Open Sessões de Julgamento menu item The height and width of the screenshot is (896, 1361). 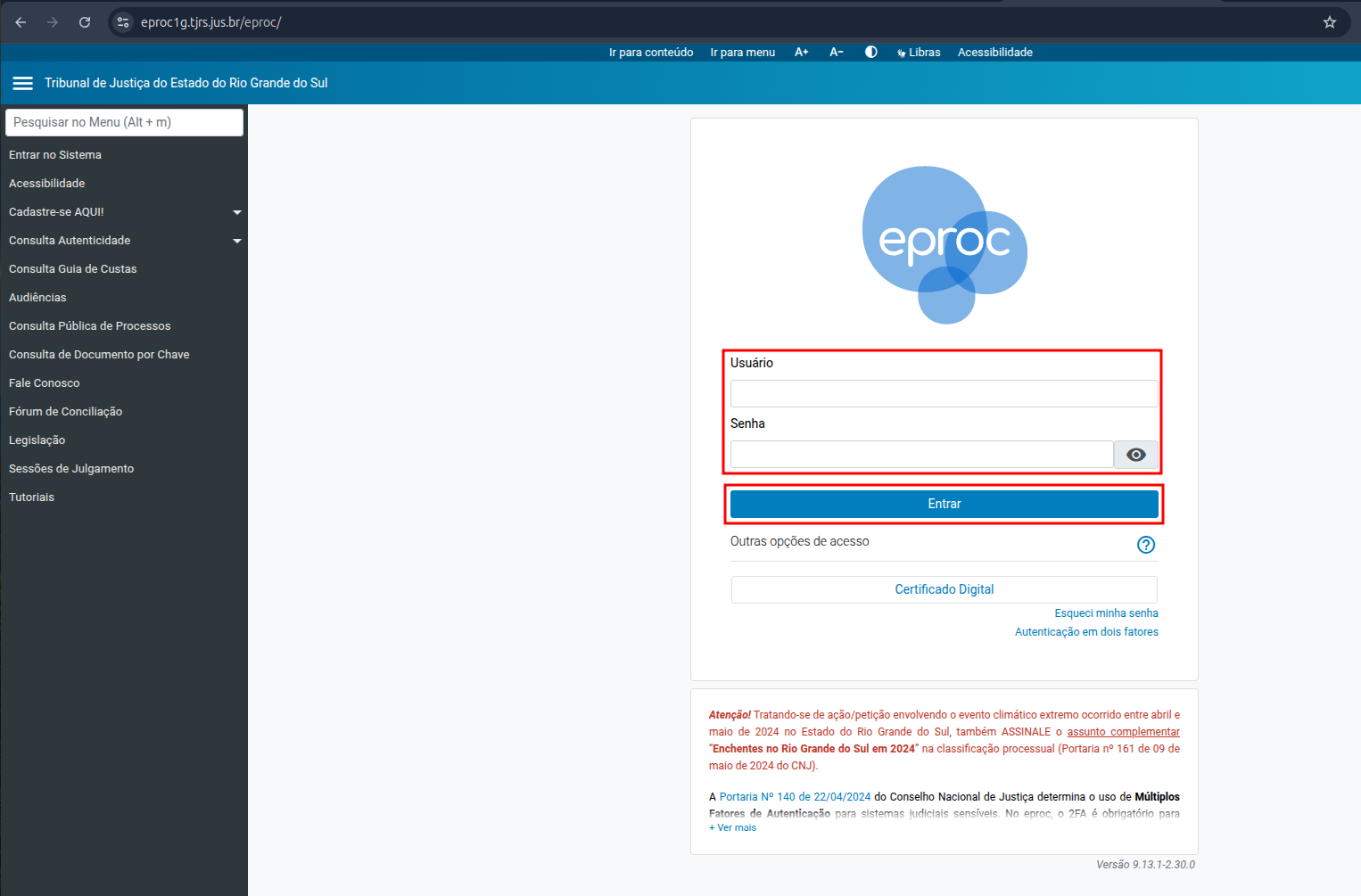(x=71, y=469)
